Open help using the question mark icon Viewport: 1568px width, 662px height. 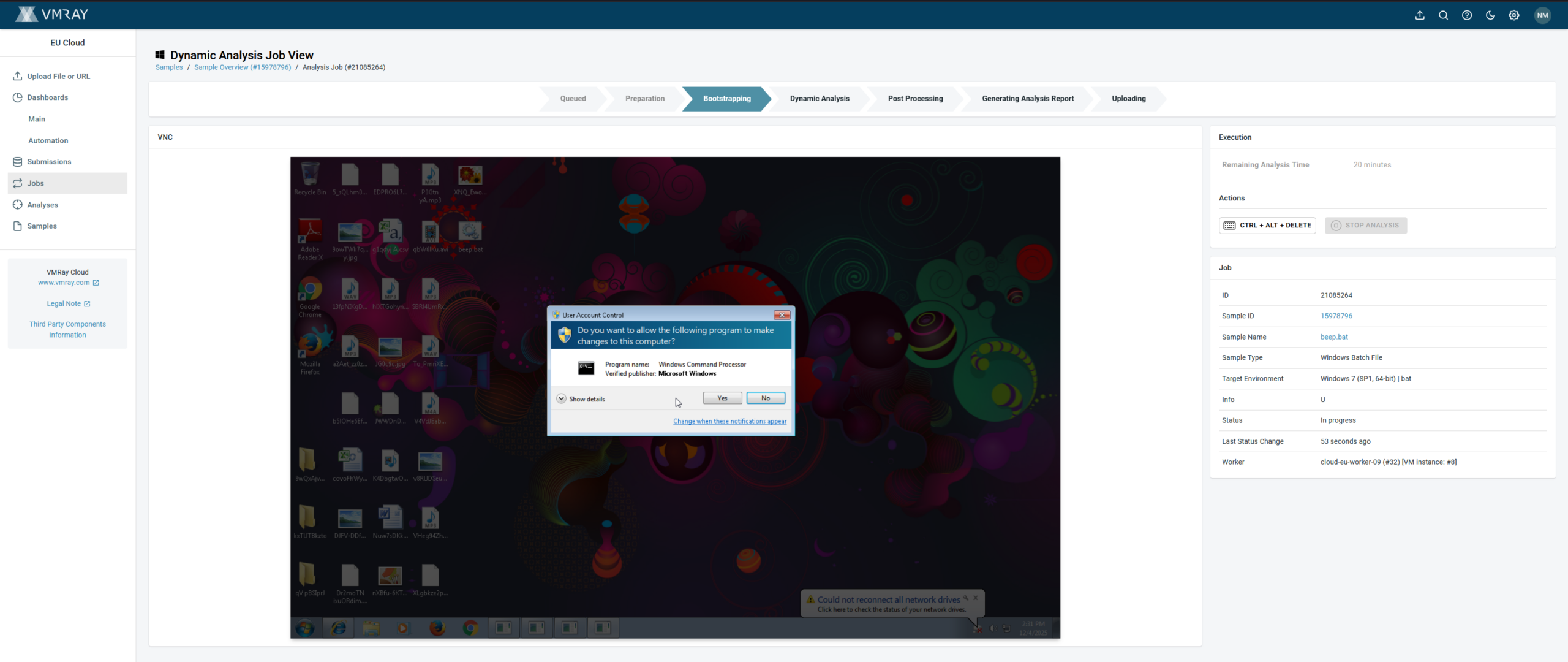click(x=1467, y=15)
